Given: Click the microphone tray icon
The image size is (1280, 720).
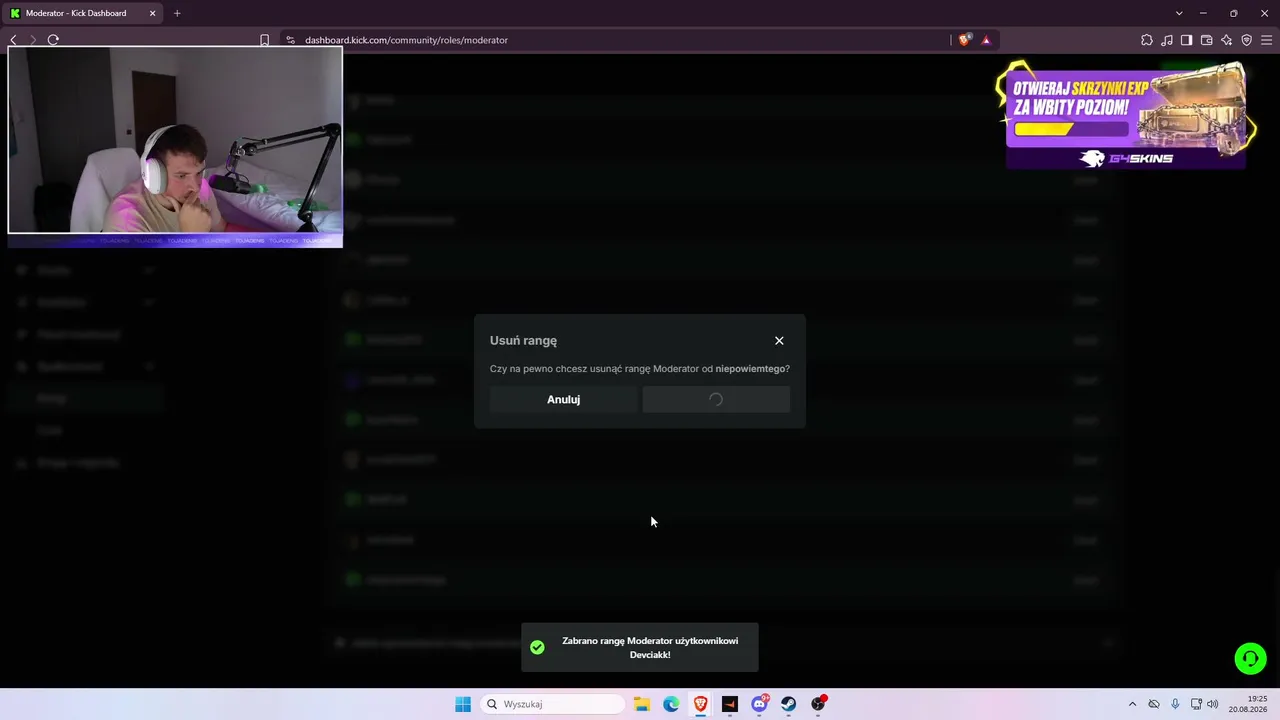Looking at the screenshot, I should 1175,704.
